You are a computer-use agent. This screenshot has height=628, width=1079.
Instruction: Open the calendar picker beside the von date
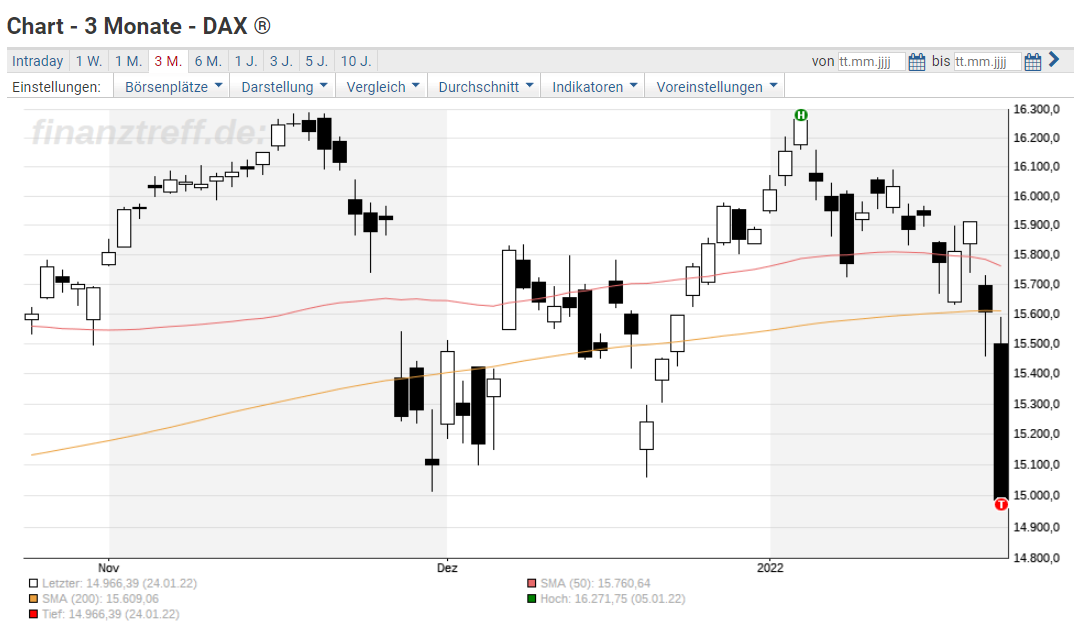[x=916, y=62]
